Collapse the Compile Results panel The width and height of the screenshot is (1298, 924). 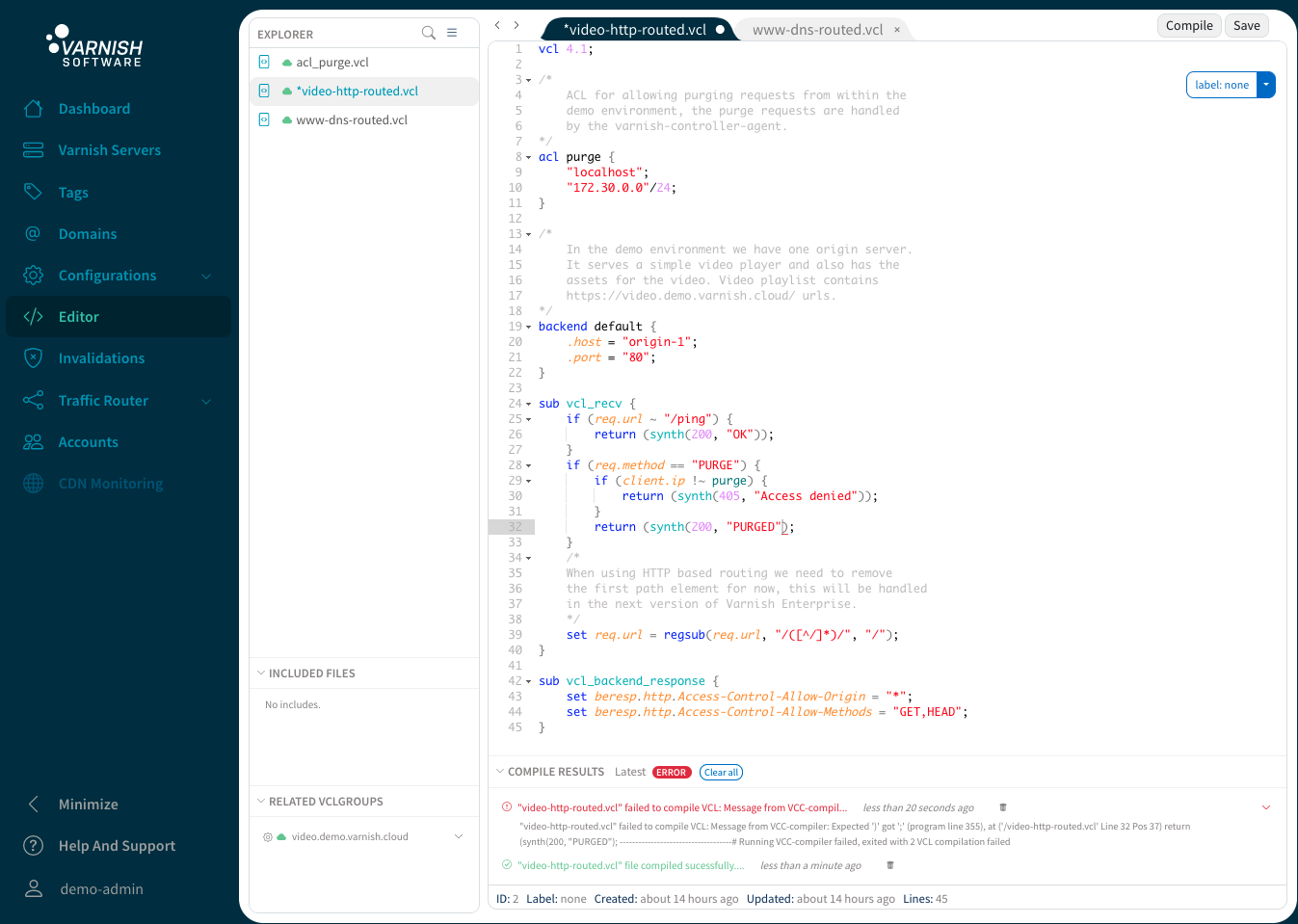pos(500,771)
